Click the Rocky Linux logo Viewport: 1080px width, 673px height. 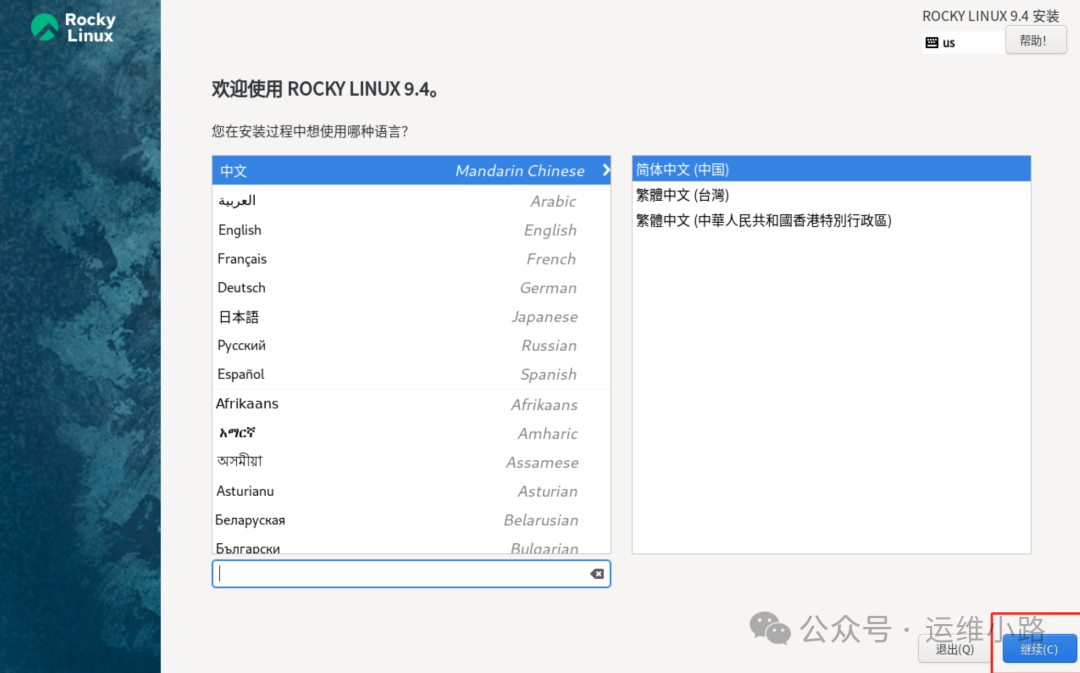pos(74,28)
